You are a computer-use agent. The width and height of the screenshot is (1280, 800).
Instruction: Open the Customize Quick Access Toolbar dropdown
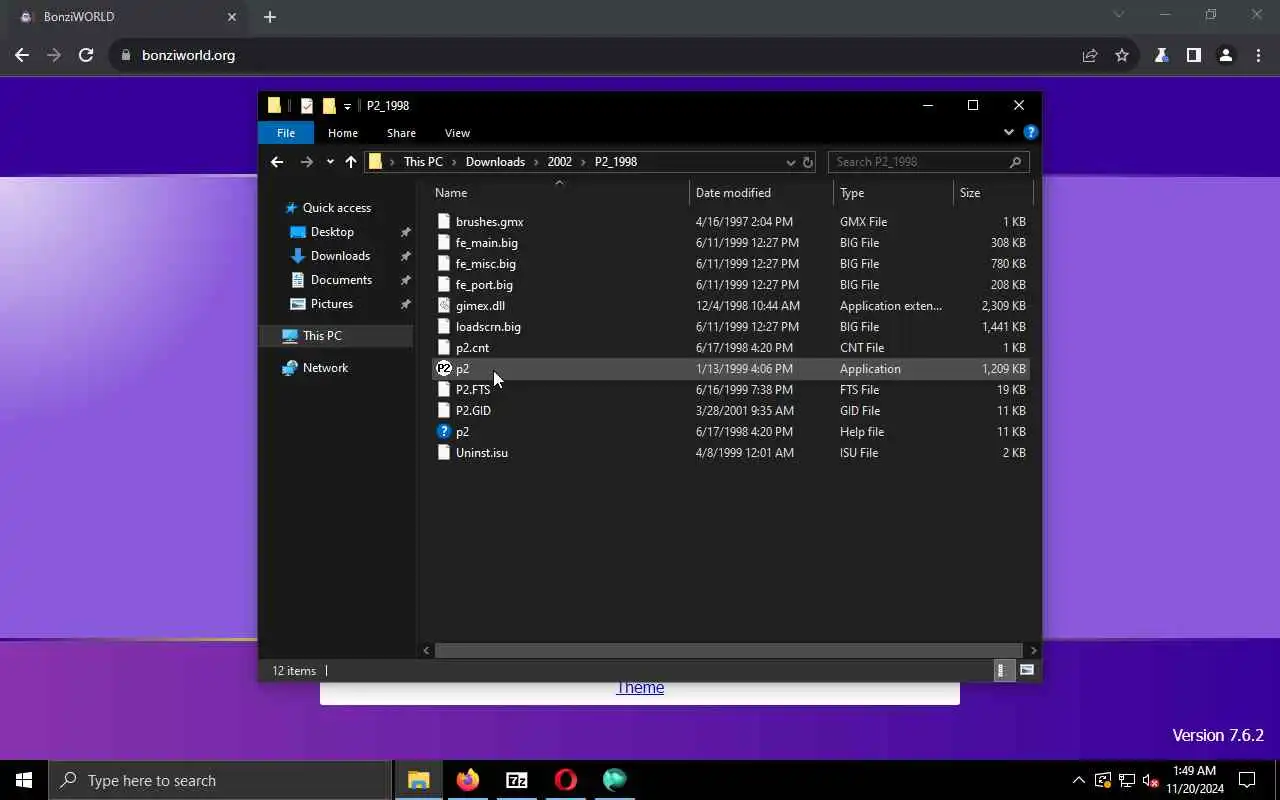click(x=347, y=106)
